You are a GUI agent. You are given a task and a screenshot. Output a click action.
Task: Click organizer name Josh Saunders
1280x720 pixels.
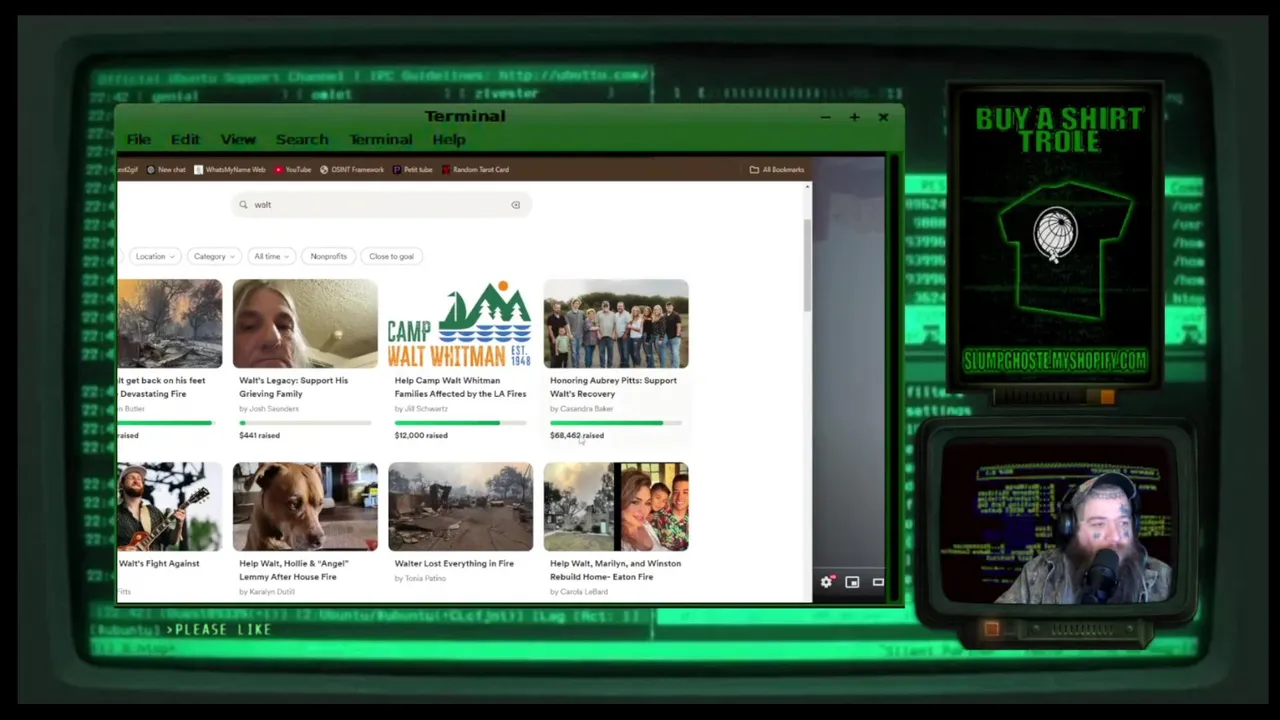[x=273, y=409]
